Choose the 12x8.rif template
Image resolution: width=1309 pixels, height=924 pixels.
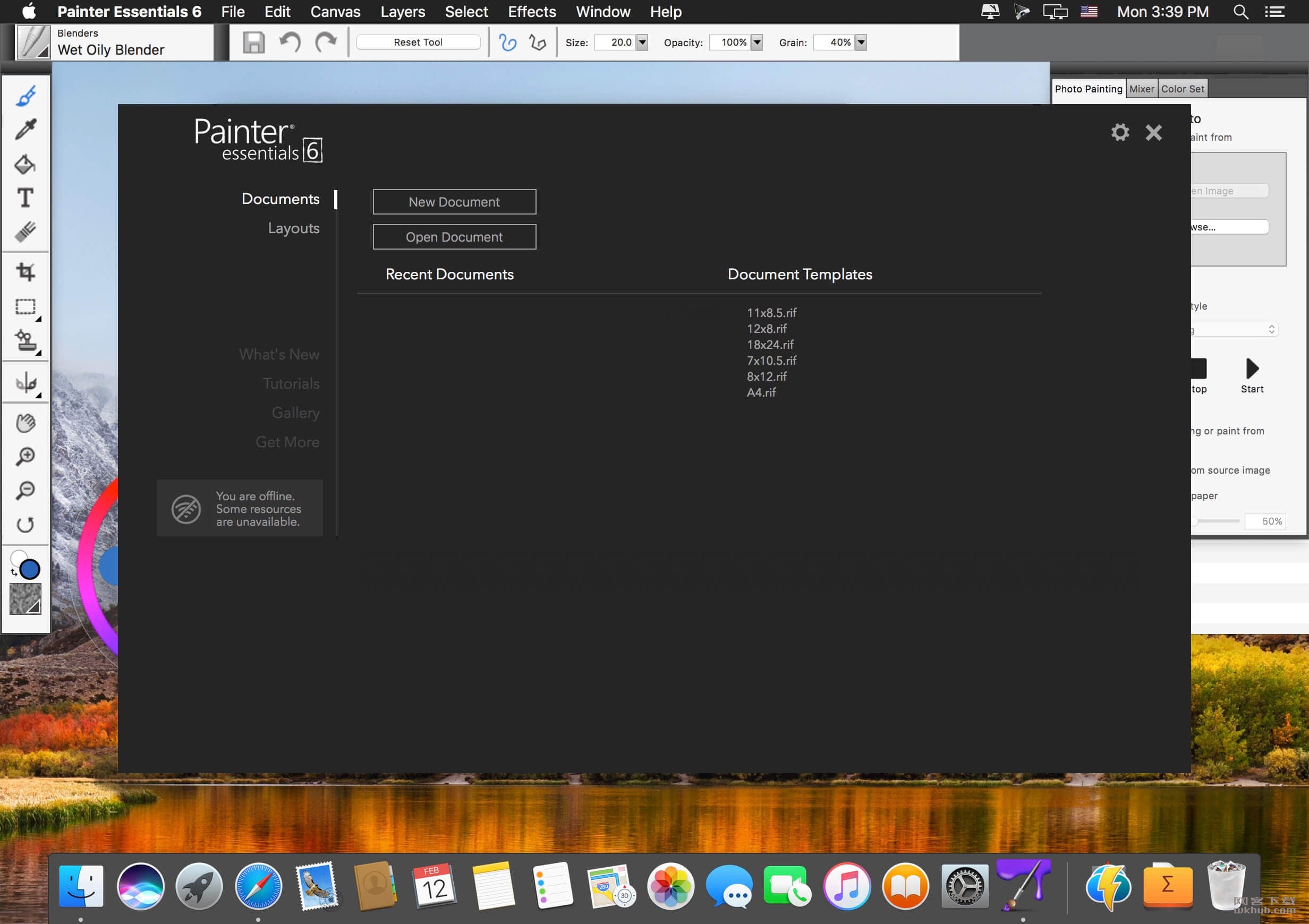pyautogui.click(x=767, y=329)
